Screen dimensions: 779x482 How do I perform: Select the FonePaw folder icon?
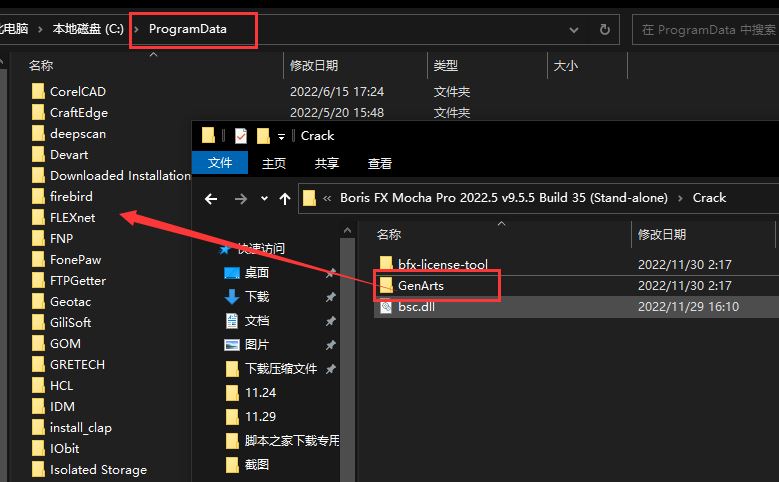coord(38,259)
